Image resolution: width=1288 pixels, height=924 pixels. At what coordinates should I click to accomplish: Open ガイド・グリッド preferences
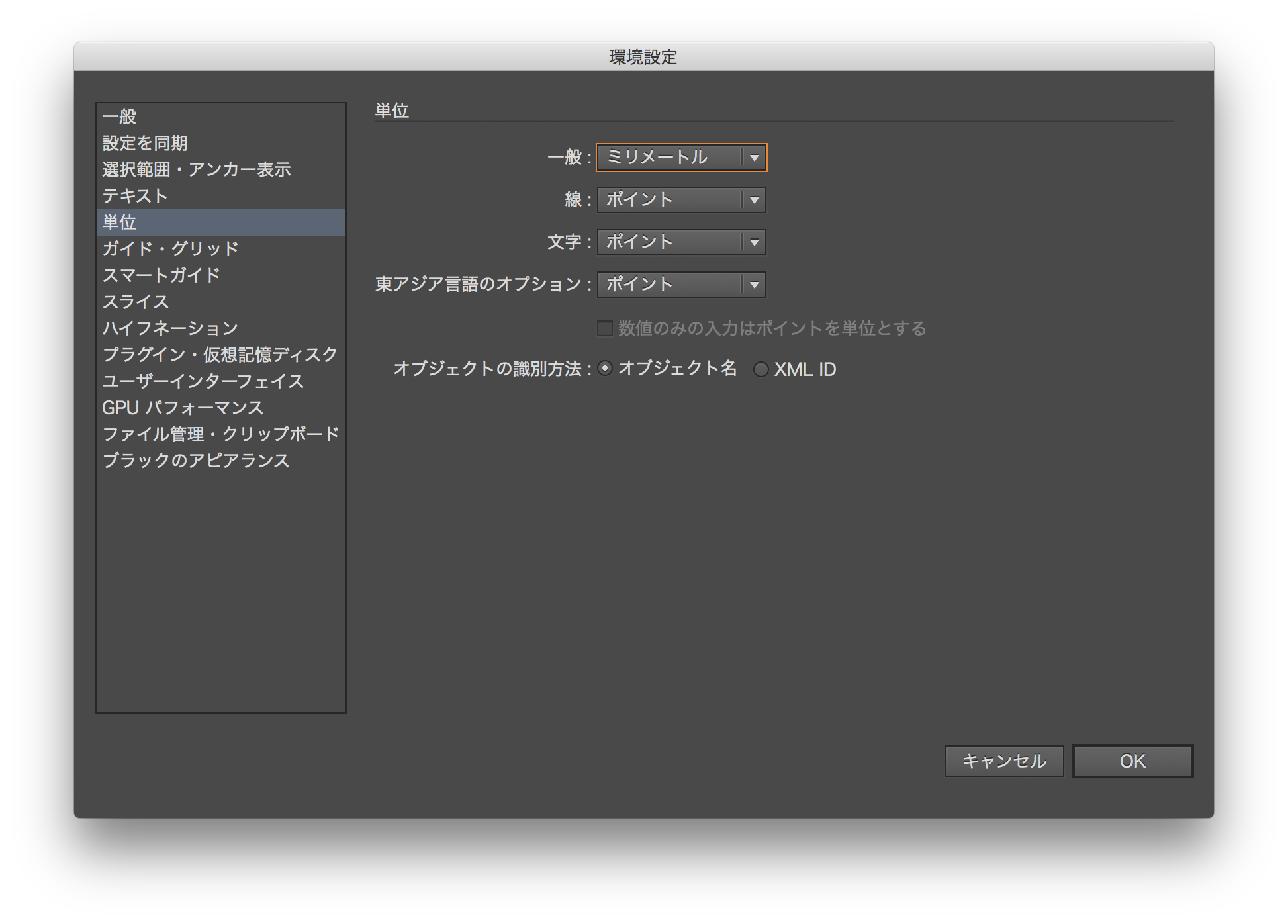pos(171,249)
